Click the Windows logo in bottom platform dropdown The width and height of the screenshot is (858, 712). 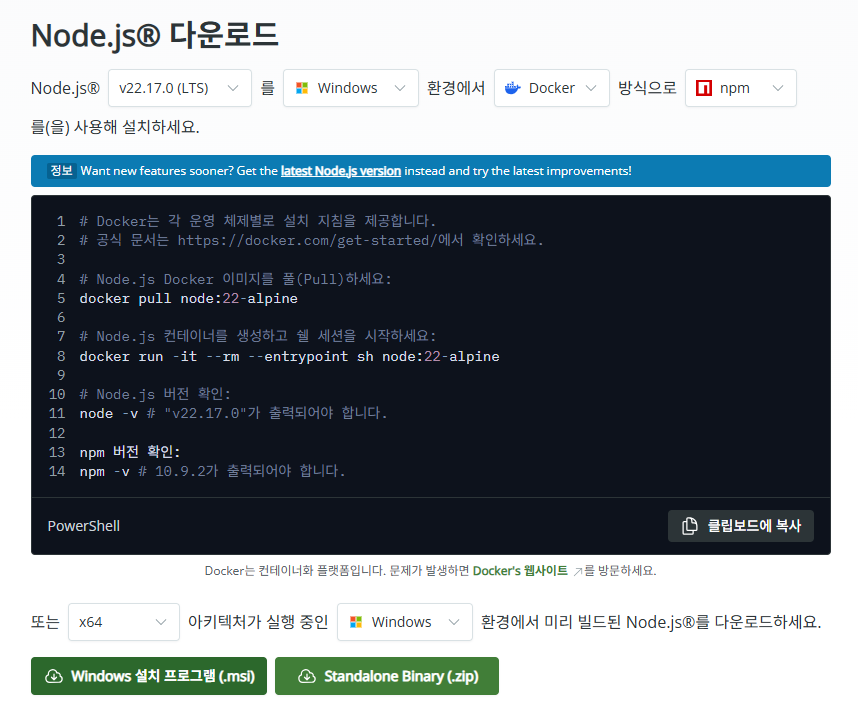click(356, 622)
